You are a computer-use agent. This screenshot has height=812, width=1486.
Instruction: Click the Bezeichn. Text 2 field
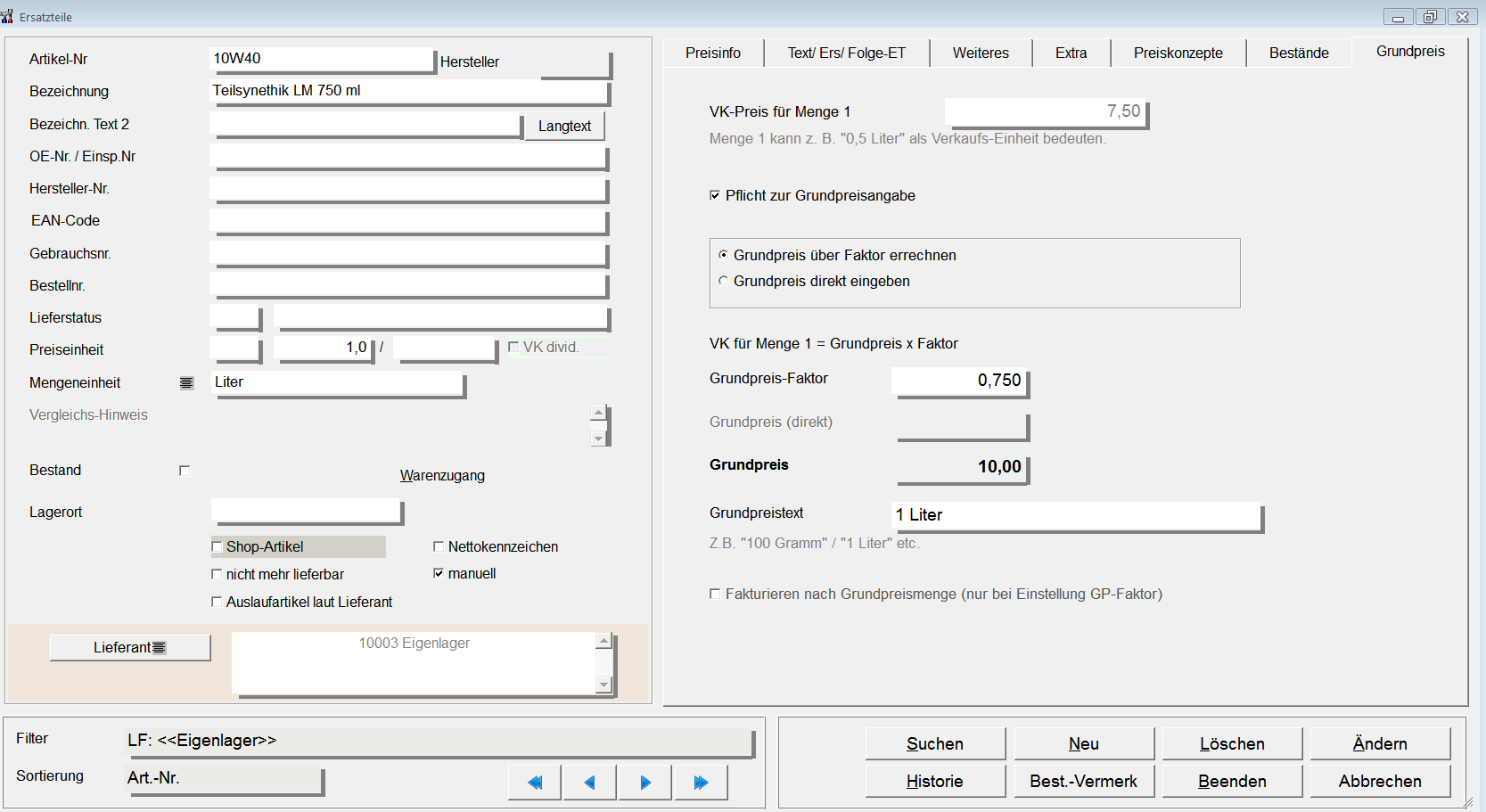[x=366, y=125]
